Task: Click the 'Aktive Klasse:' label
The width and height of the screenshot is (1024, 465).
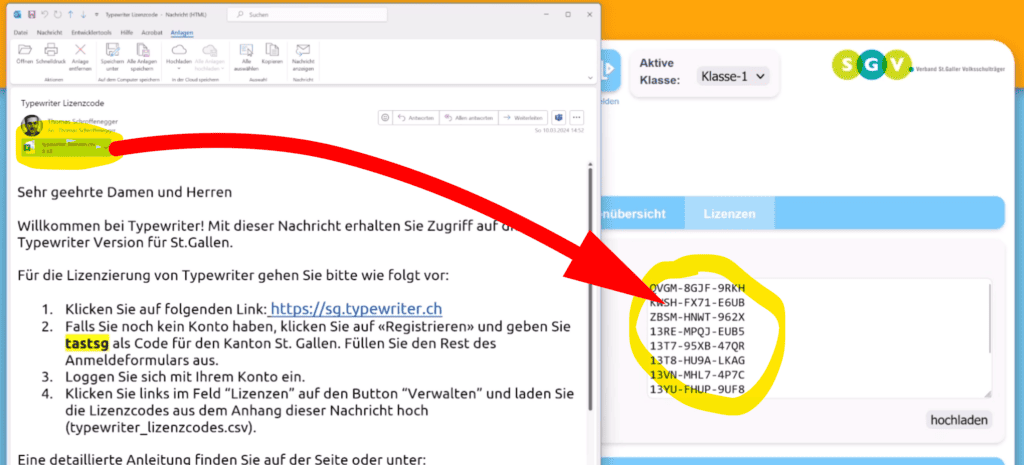Action: pos(660,72)
